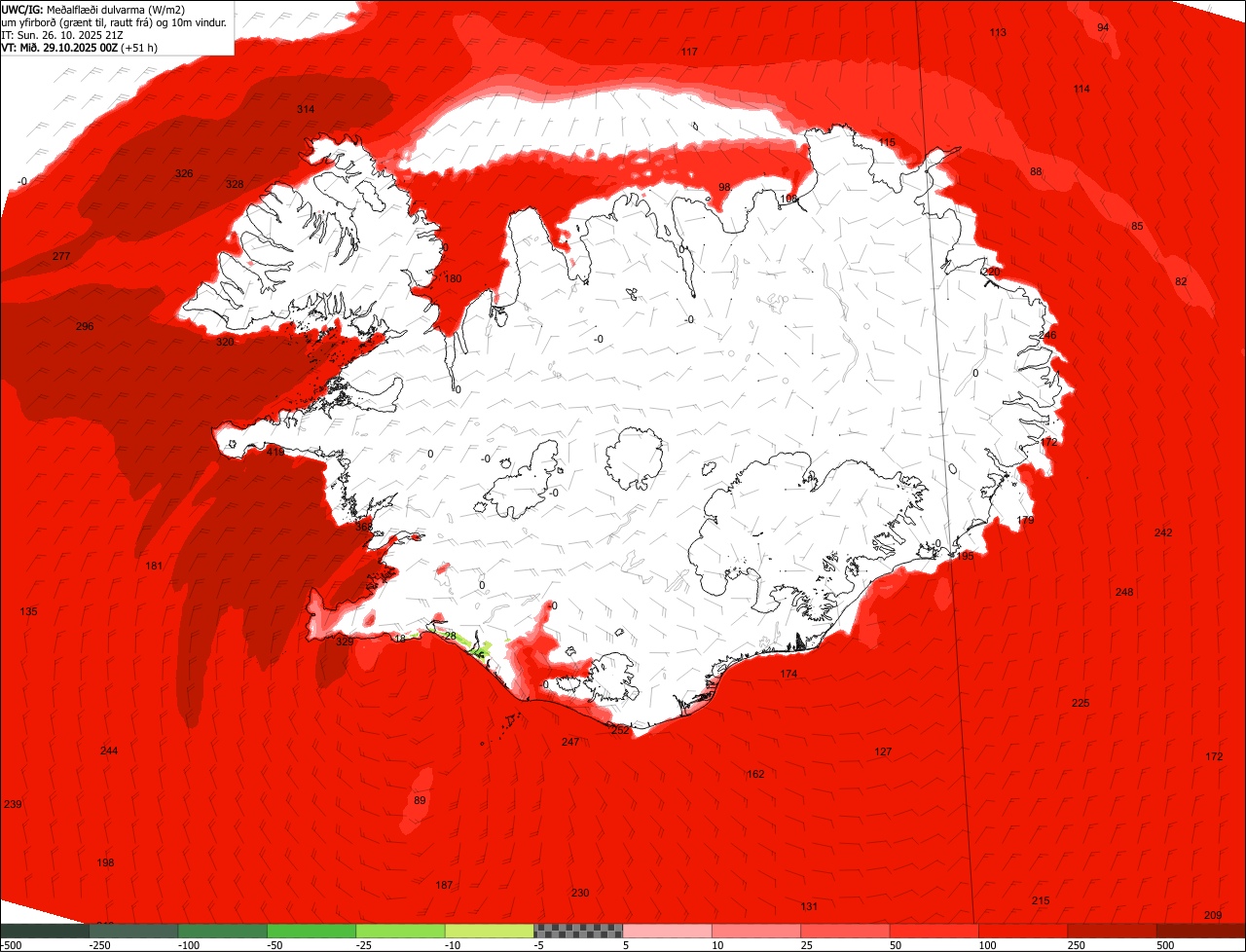The image size is (1246, 952).
Task: Click the map value 244
Action: pos(109,751)
